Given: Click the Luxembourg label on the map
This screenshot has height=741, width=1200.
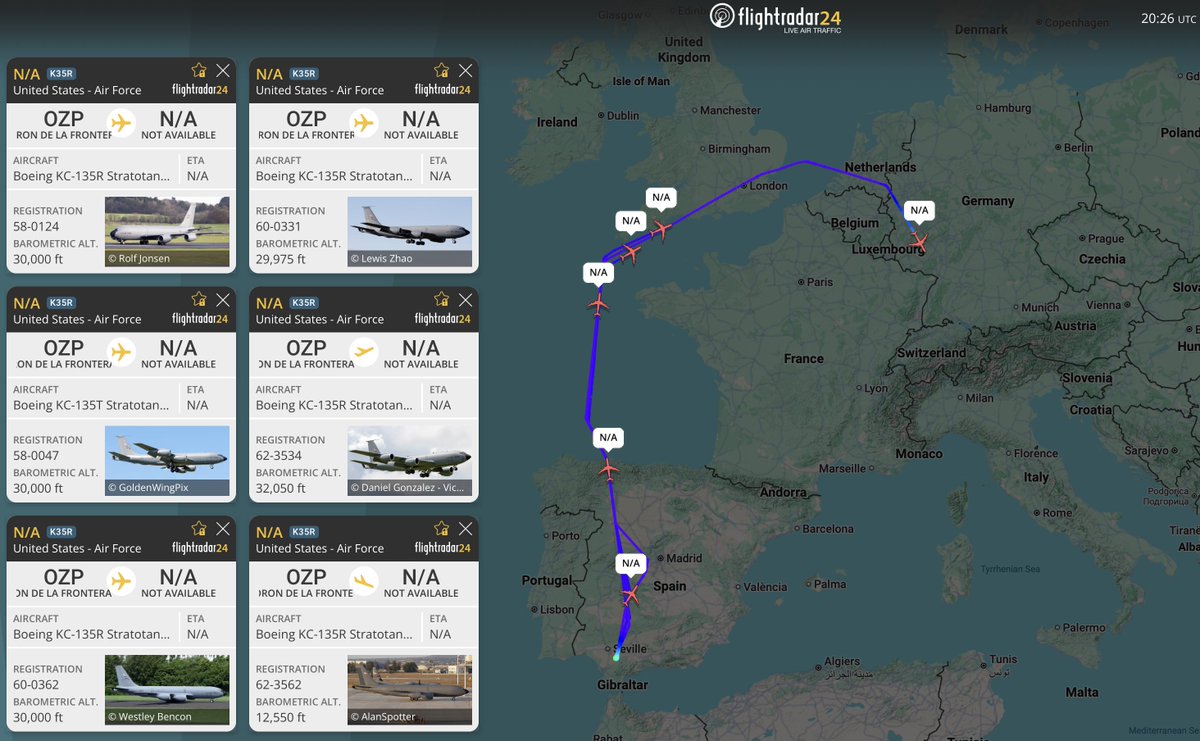Looking at the screenshot, I should click(x=888, y=249).
